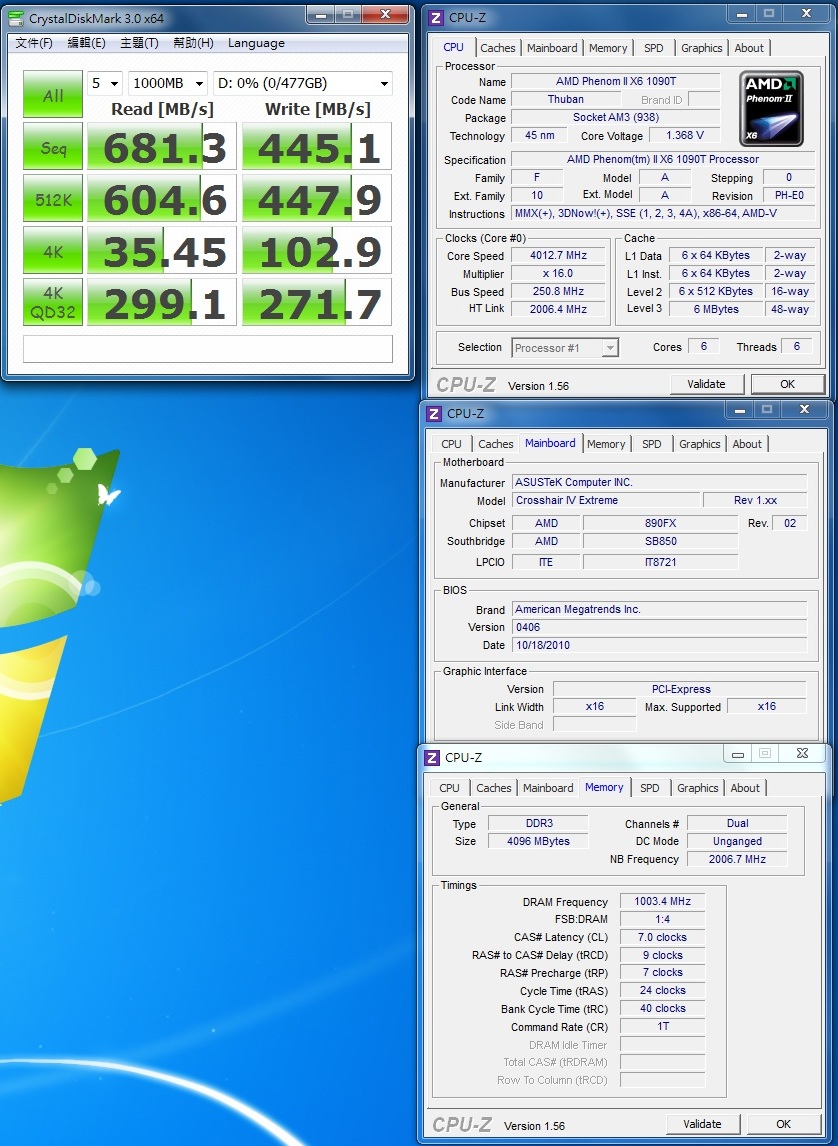838x1146 pixels.
Task: Open the test run count dropdown showing 5
Action: [x=104, y=84]
